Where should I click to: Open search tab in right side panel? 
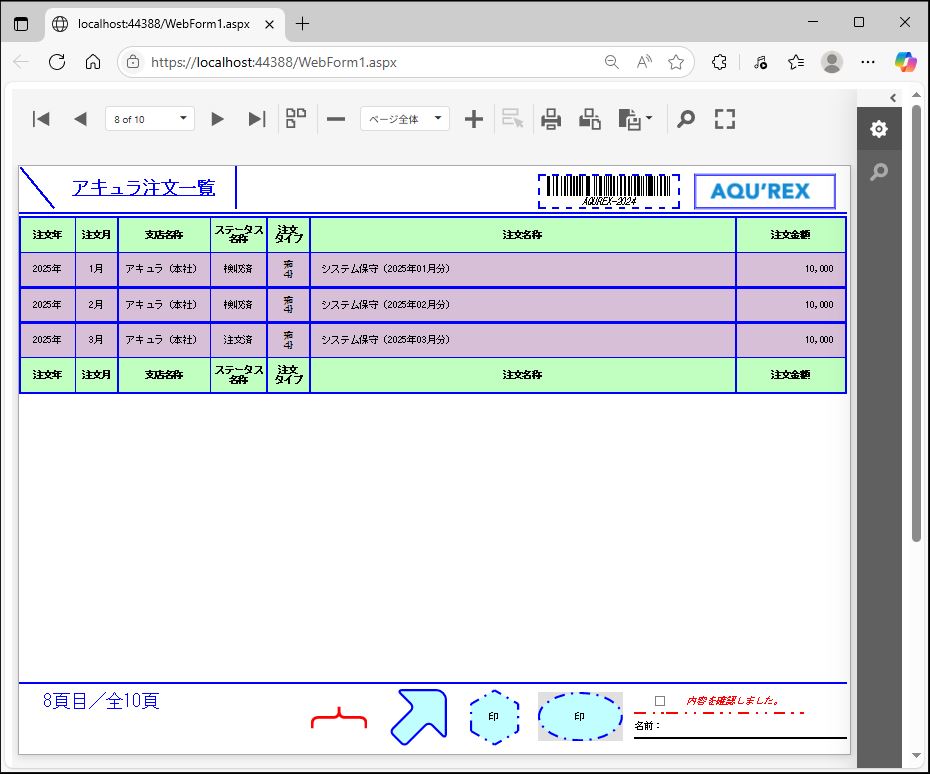(x=878, y=172)
